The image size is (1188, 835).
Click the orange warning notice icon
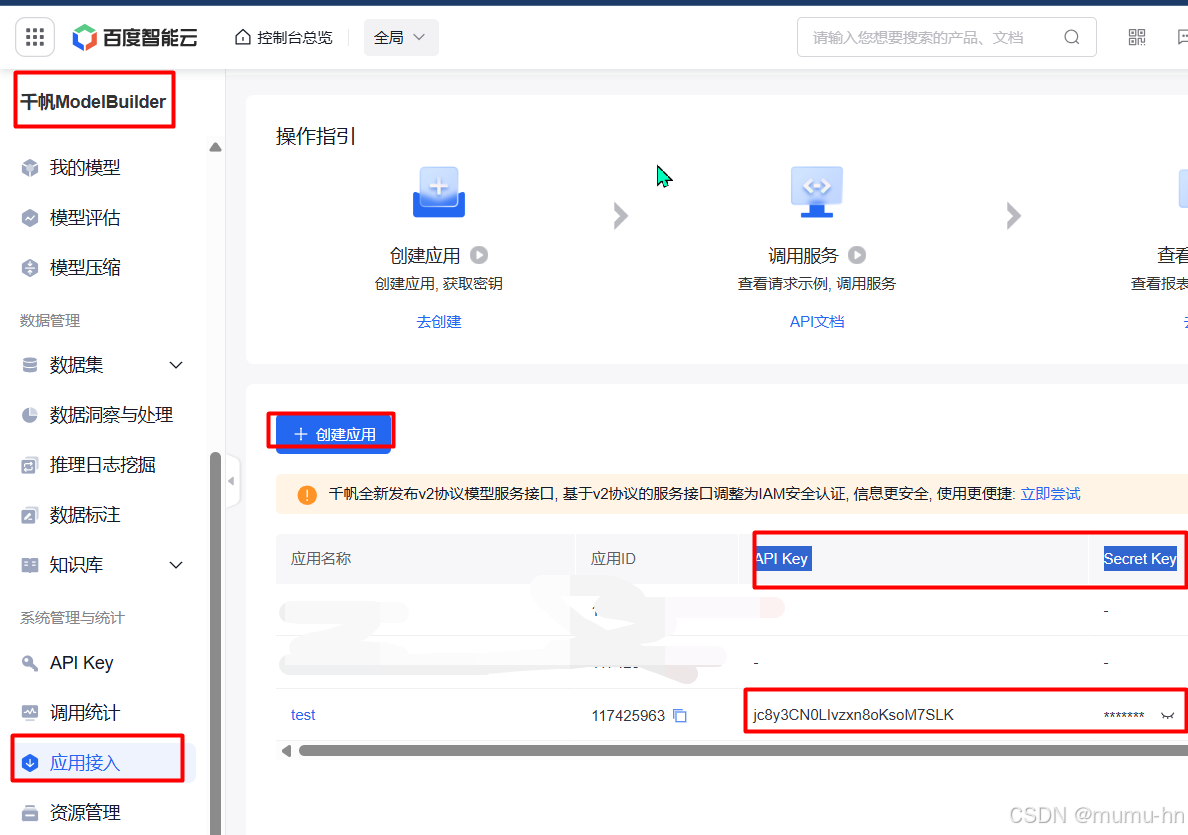tap(307, 495)
